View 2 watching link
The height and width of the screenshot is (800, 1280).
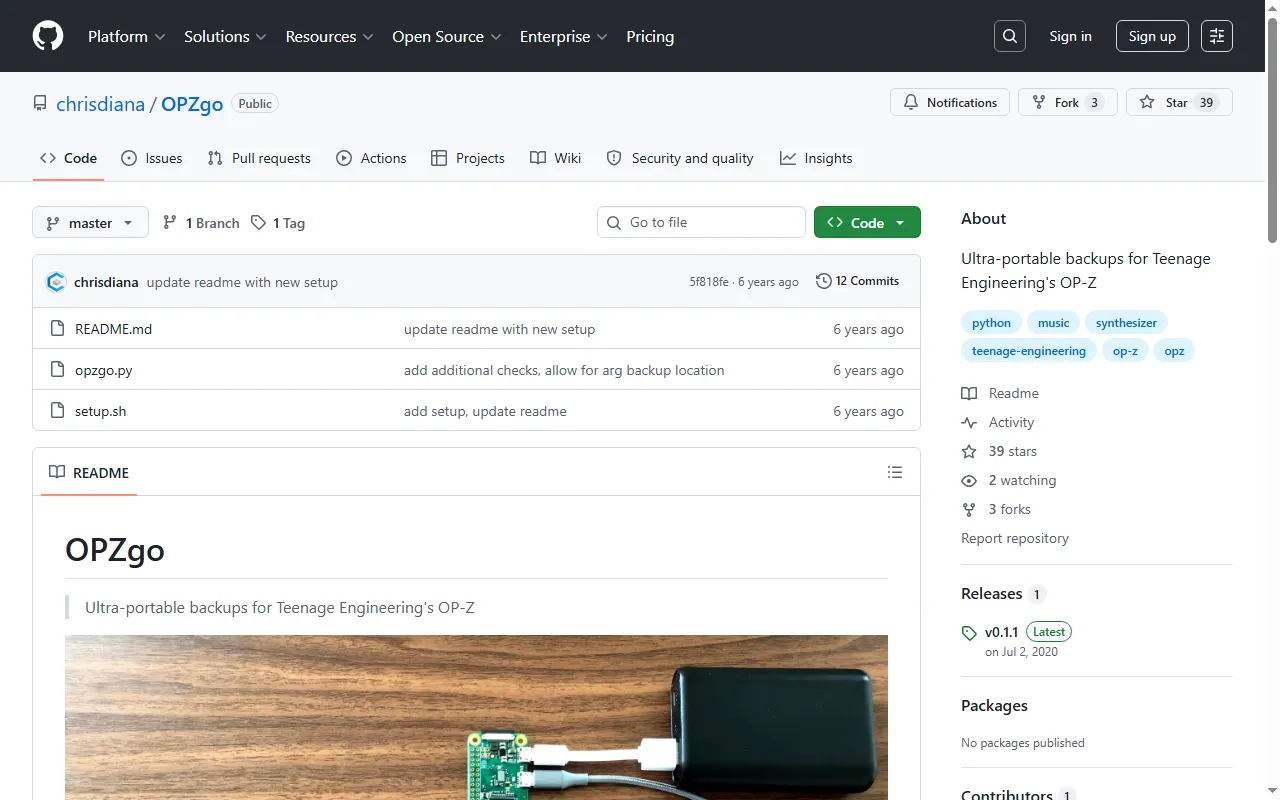click(x=1009, y=480)
